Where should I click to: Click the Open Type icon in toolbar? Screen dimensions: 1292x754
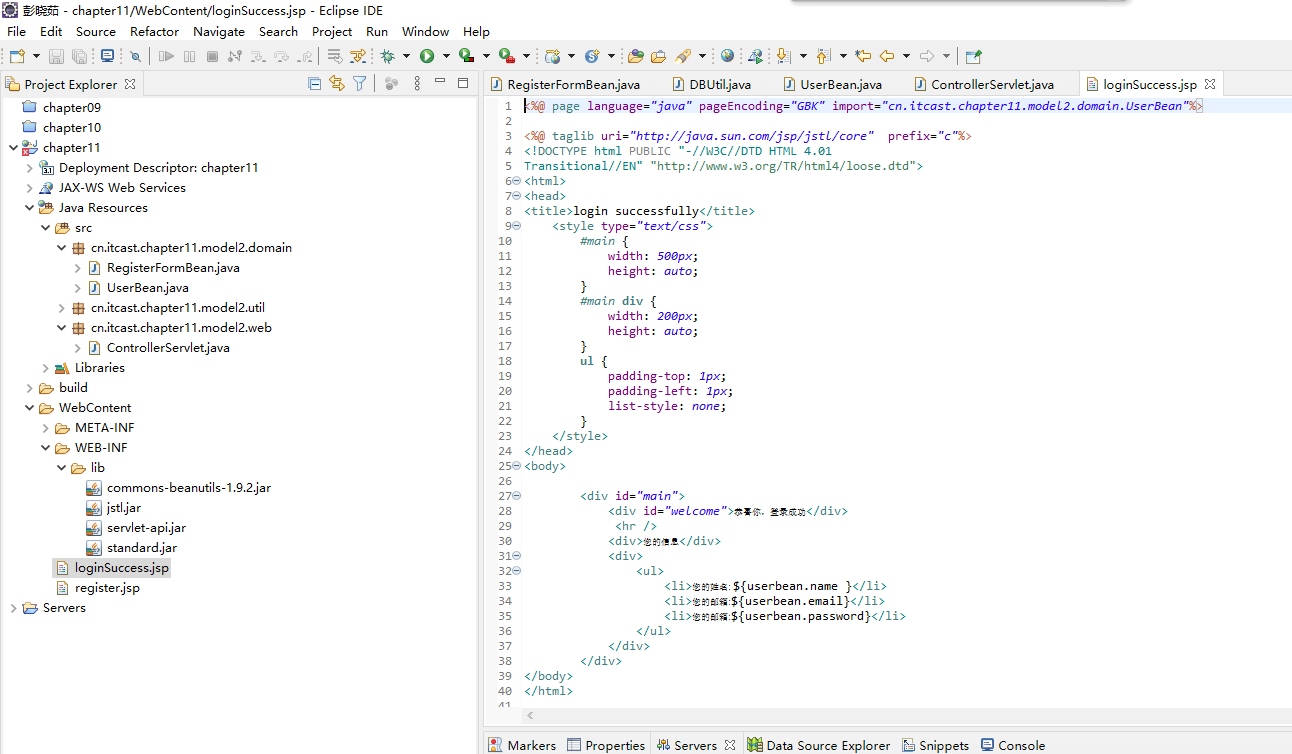tap(635, 57)
